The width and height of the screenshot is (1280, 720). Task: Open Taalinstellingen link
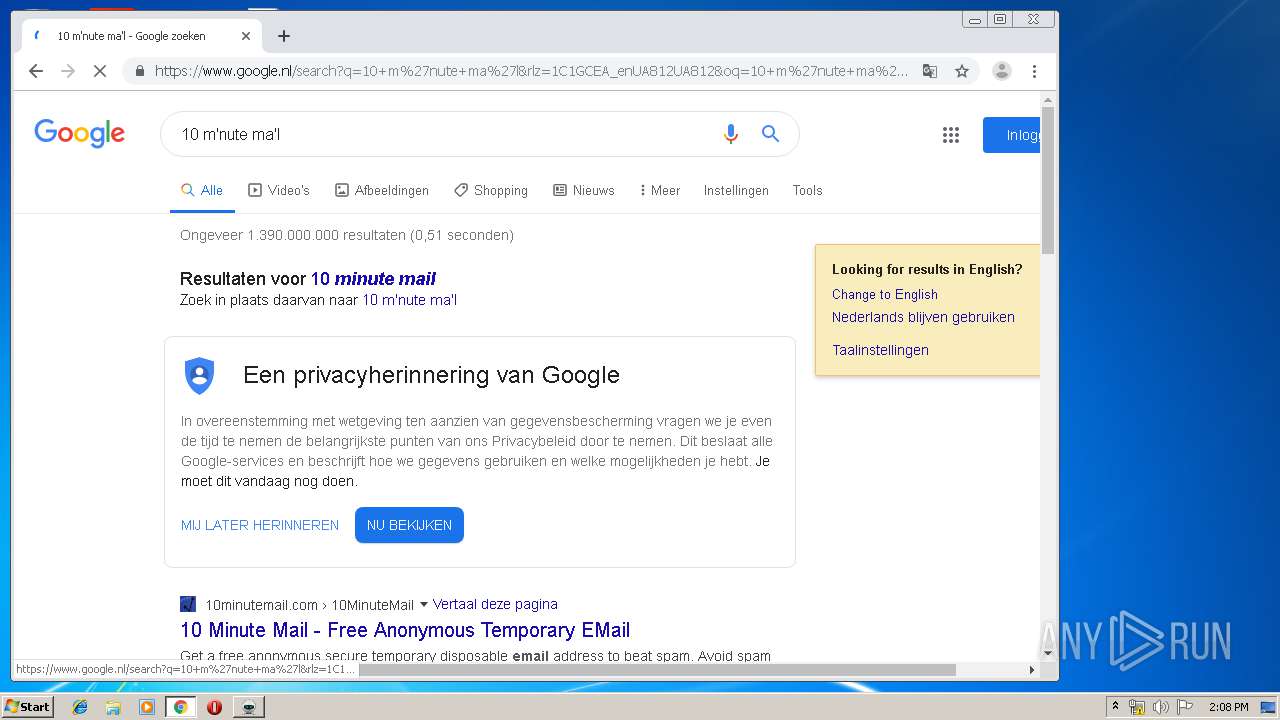tap(880, 350)
